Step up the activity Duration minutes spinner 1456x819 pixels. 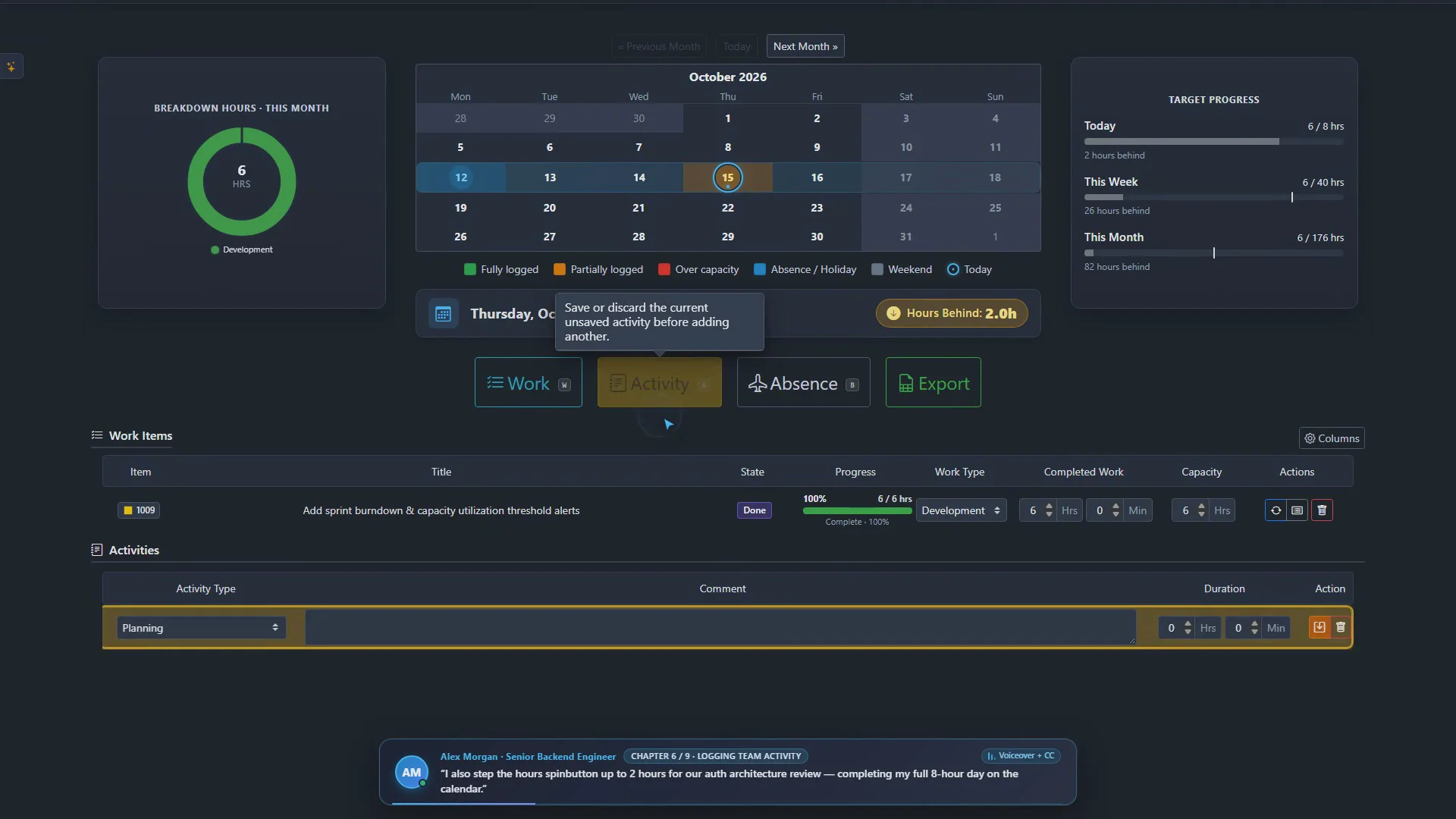click(1255, 623)
